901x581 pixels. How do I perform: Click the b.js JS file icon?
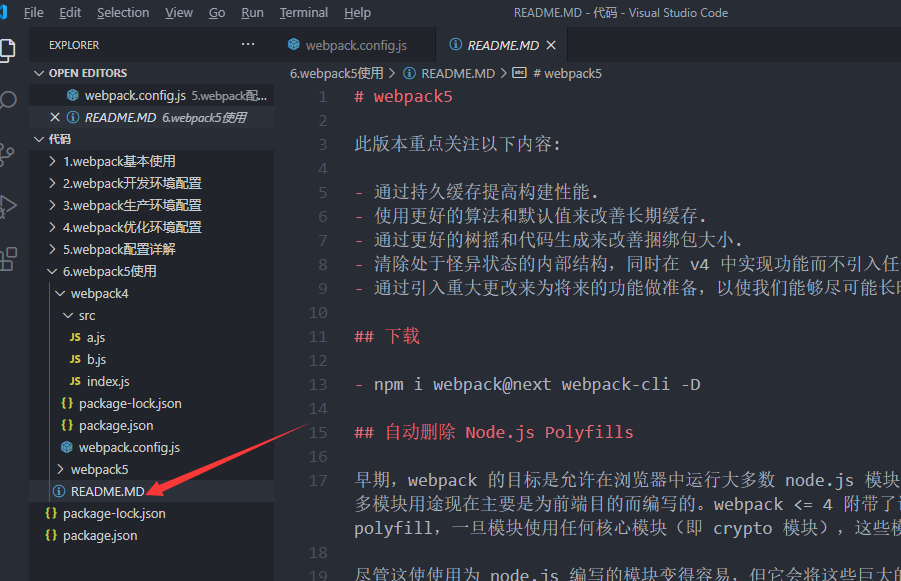pyautogui.click(x=75, y=359)
